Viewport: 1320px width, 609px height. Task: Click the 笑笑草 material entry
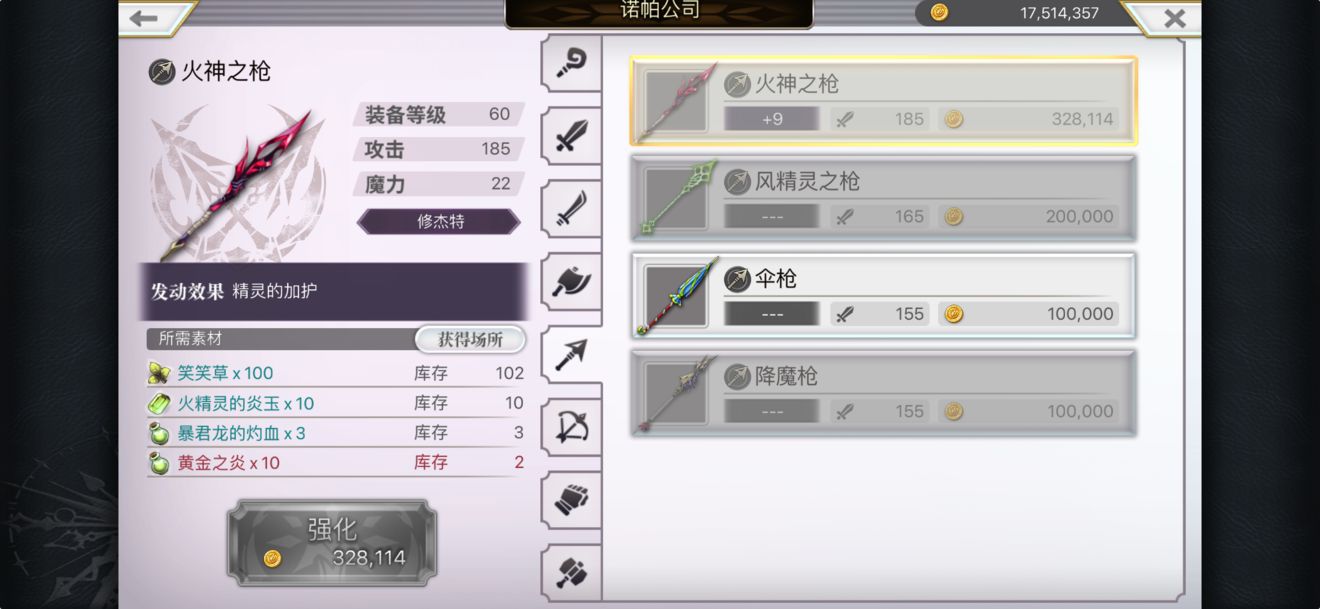(x=336, y=373)
